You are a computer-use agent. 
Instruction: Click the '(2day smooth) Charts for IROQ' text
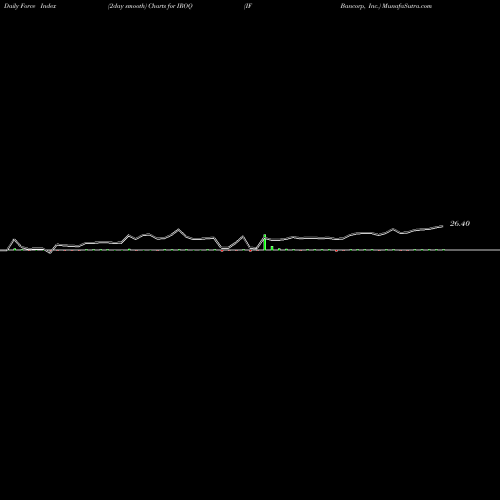[150, 6]
